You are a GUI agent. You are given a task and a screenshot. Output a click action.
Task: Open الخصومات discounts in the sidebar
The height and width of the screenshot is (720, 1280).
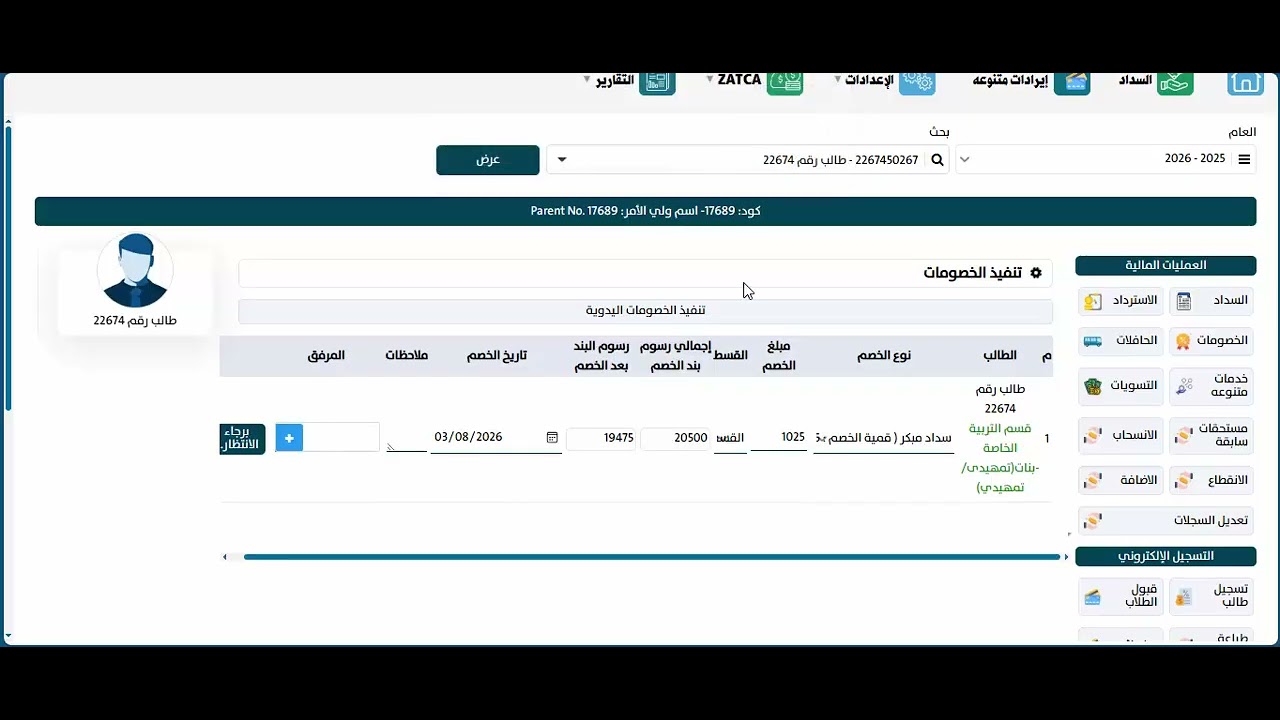point(1211,341)
